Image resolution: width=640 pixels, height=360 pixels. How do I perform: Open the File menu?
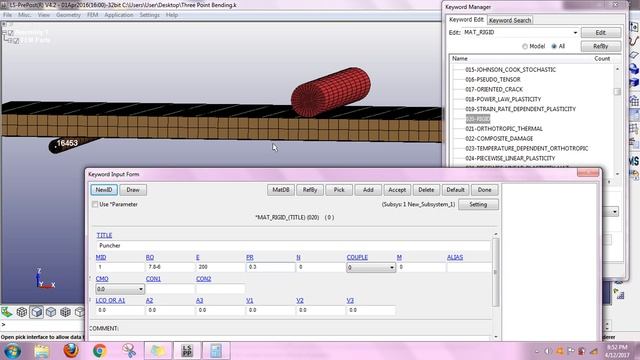7,15
